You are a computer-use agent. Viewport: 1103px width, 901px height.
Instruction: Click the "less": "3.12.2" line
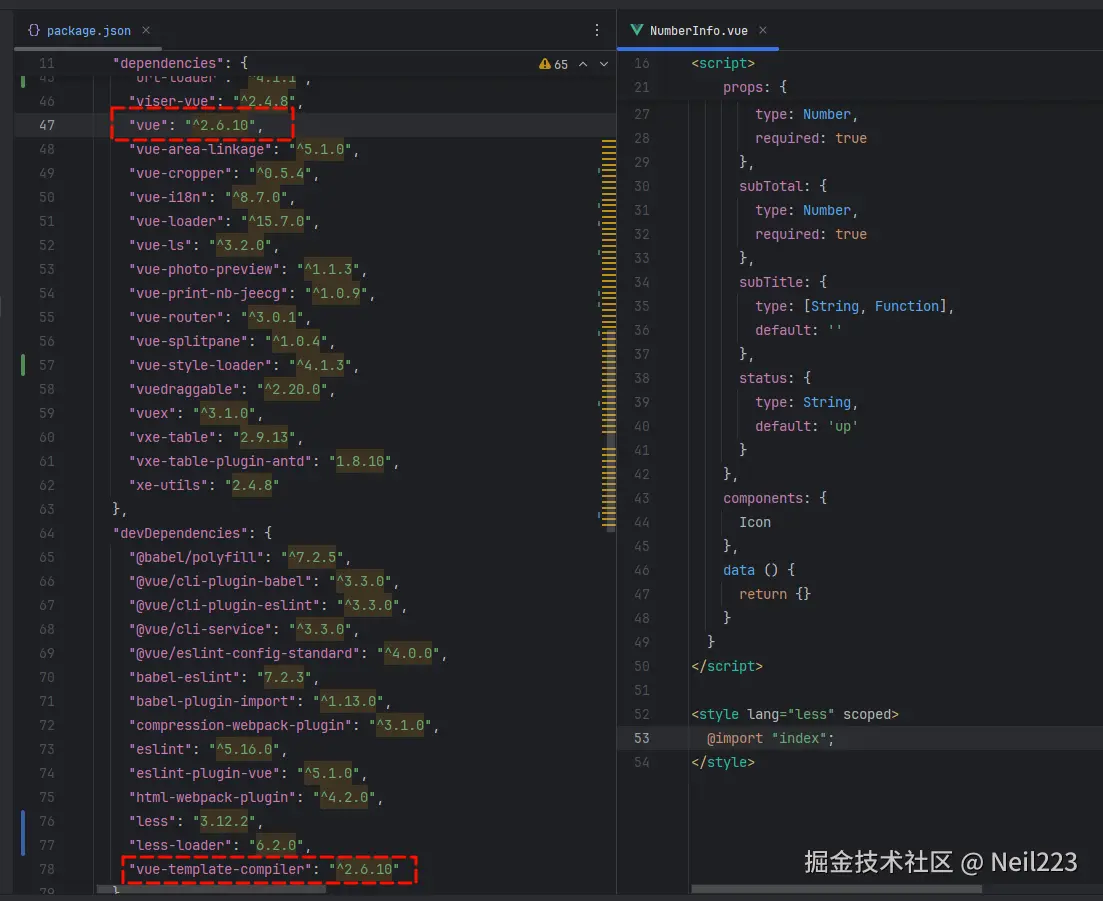tap(196, 822)
